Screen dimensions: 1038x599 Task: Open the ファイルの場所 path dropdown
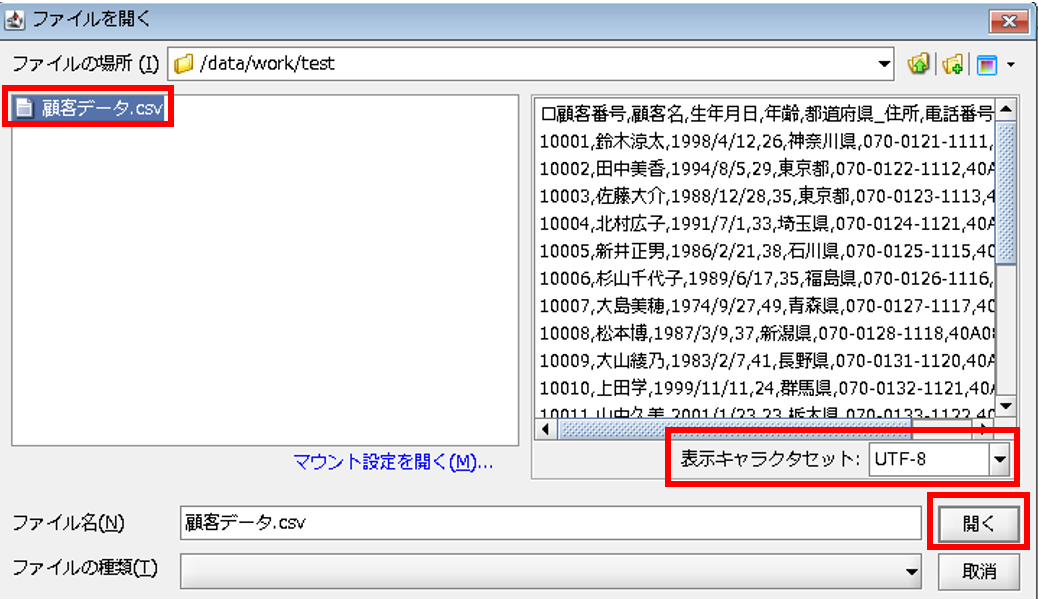[883, 64]
